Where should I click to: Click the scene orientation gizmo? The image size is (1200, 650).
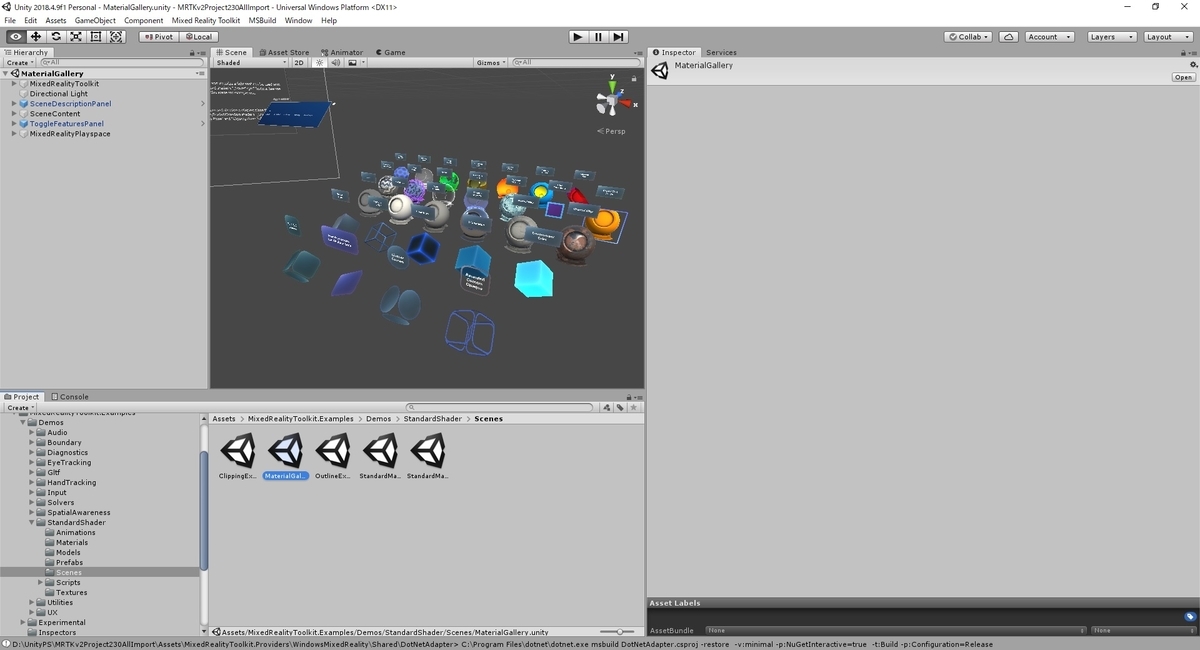612,98
